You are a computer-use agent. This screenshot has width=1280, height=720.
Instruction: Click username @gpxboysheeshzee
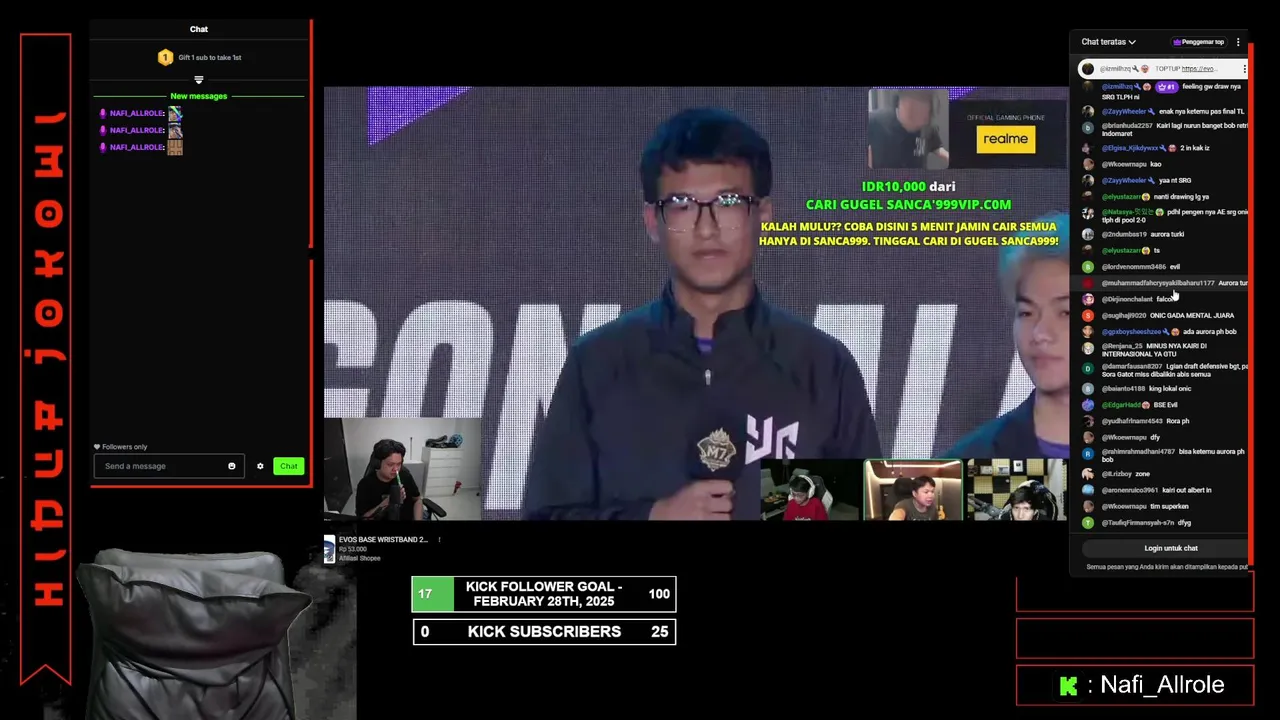(x=1131, y=332)
